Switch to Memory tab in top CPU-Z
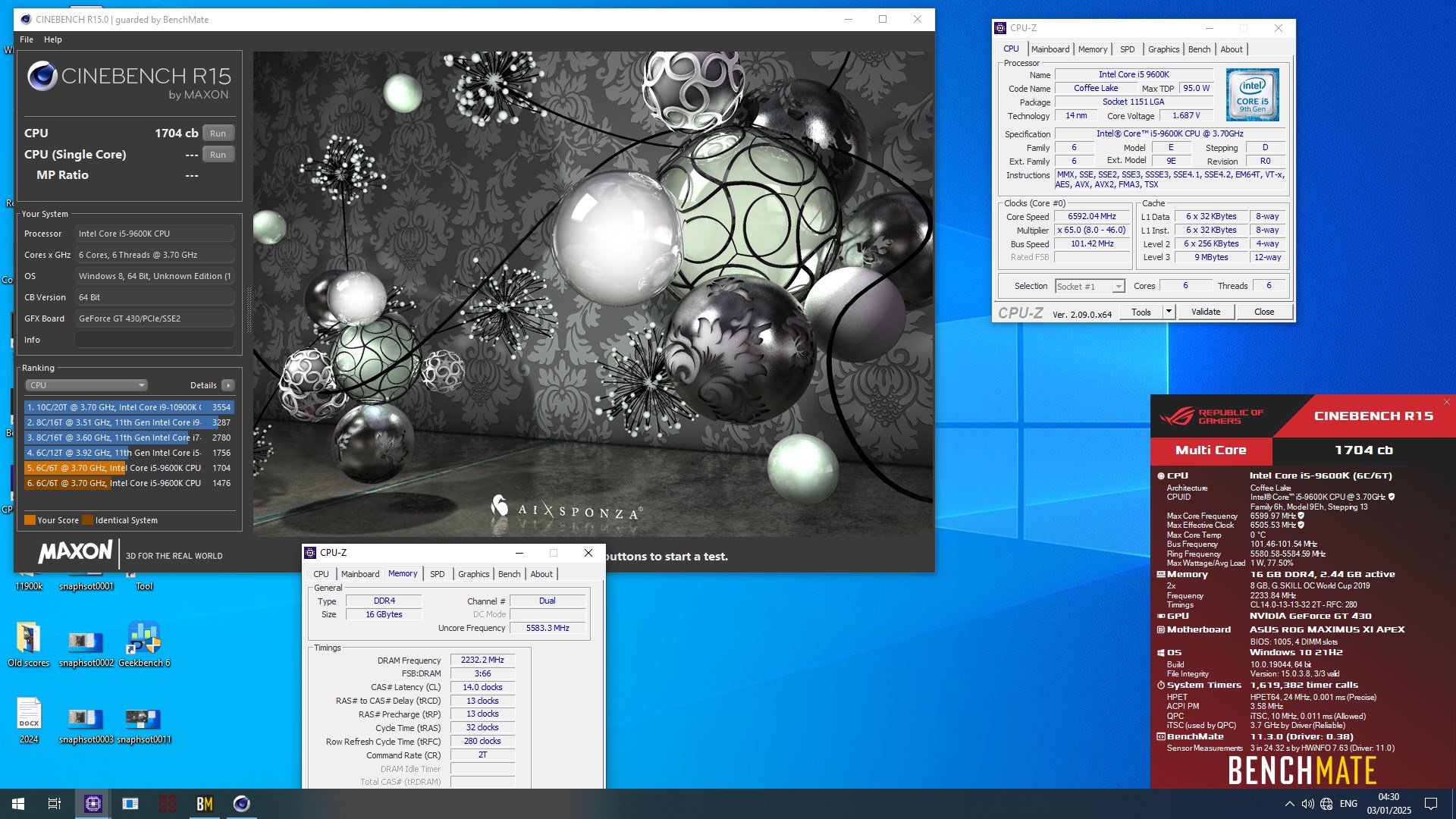This screenshot has height=819, width=1456. click(x=1093, y=49)
